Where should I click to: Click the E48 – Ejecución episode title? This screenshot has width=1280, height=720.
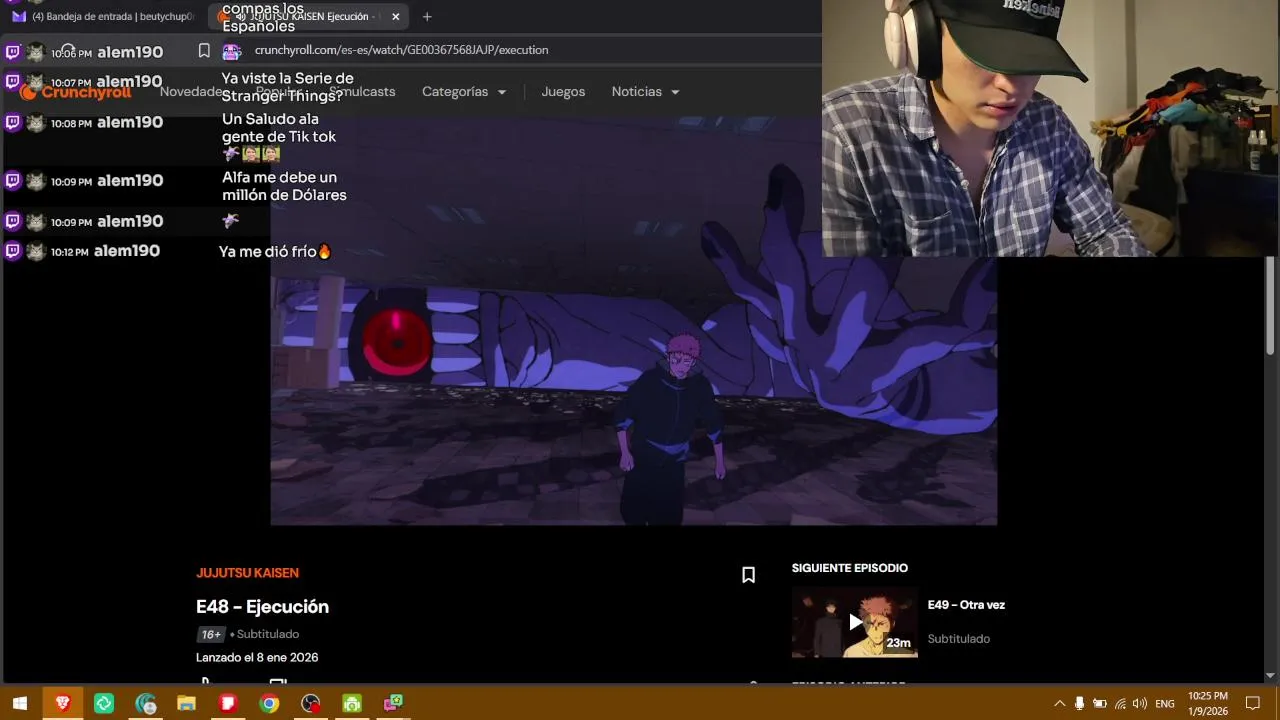tap(262, 607)
